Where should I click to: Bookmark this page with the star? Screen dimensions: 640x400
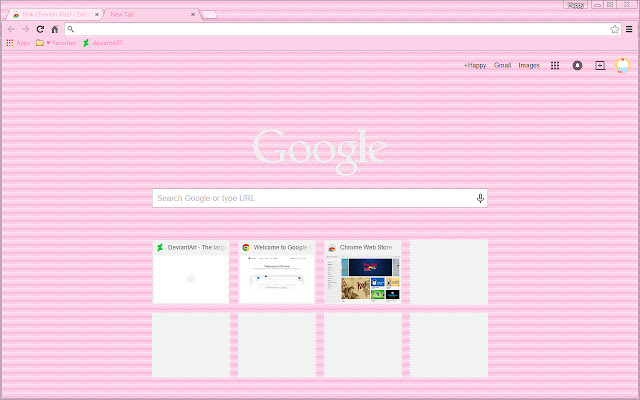(x=614, y=29)
